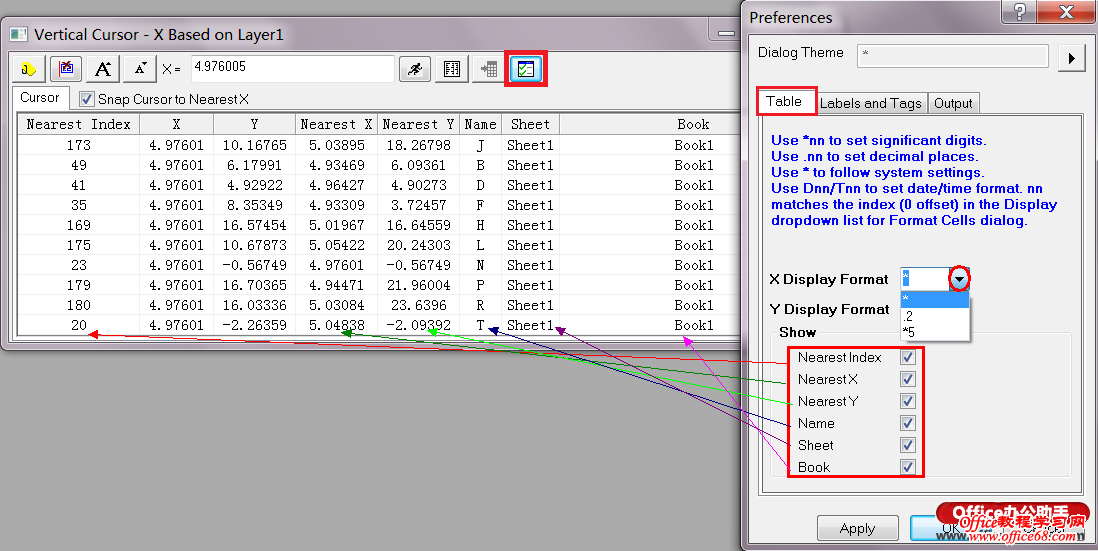Uncheck the Nearest Index checkbox

[908, 357]
